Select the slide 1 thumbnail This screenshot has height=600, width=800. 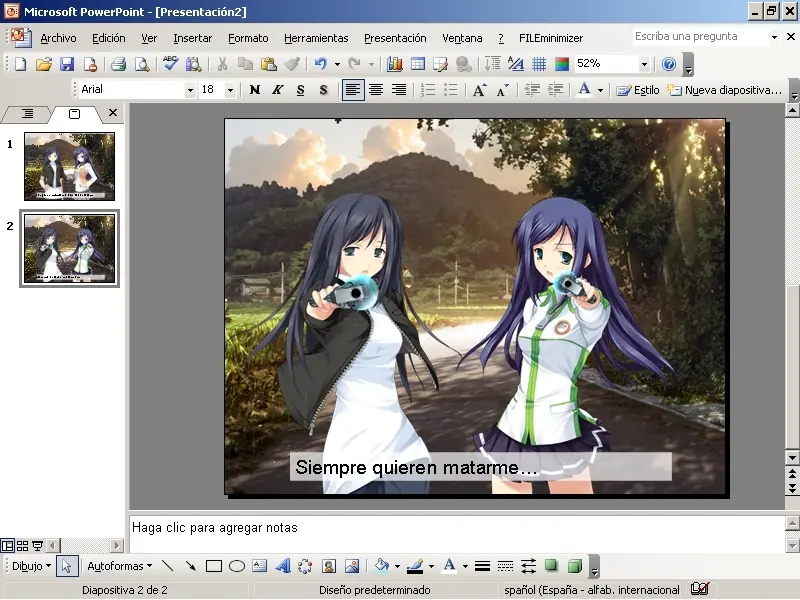[69, 166]
